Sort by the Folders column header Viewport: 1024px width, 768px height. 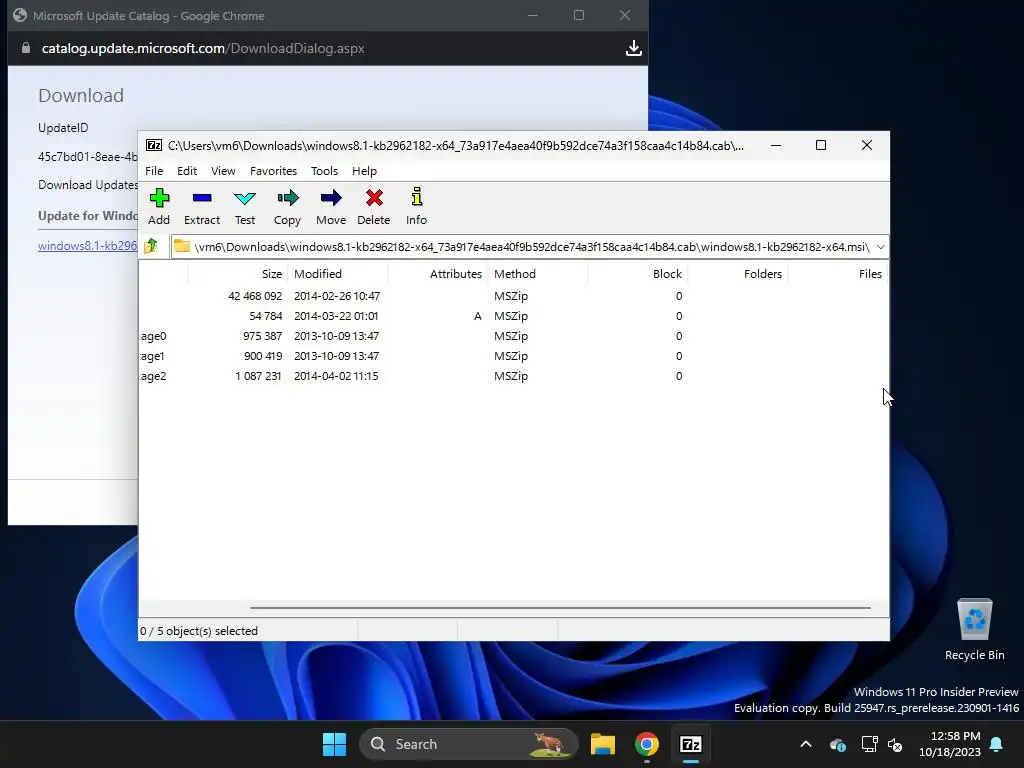[x=737, y=274]
